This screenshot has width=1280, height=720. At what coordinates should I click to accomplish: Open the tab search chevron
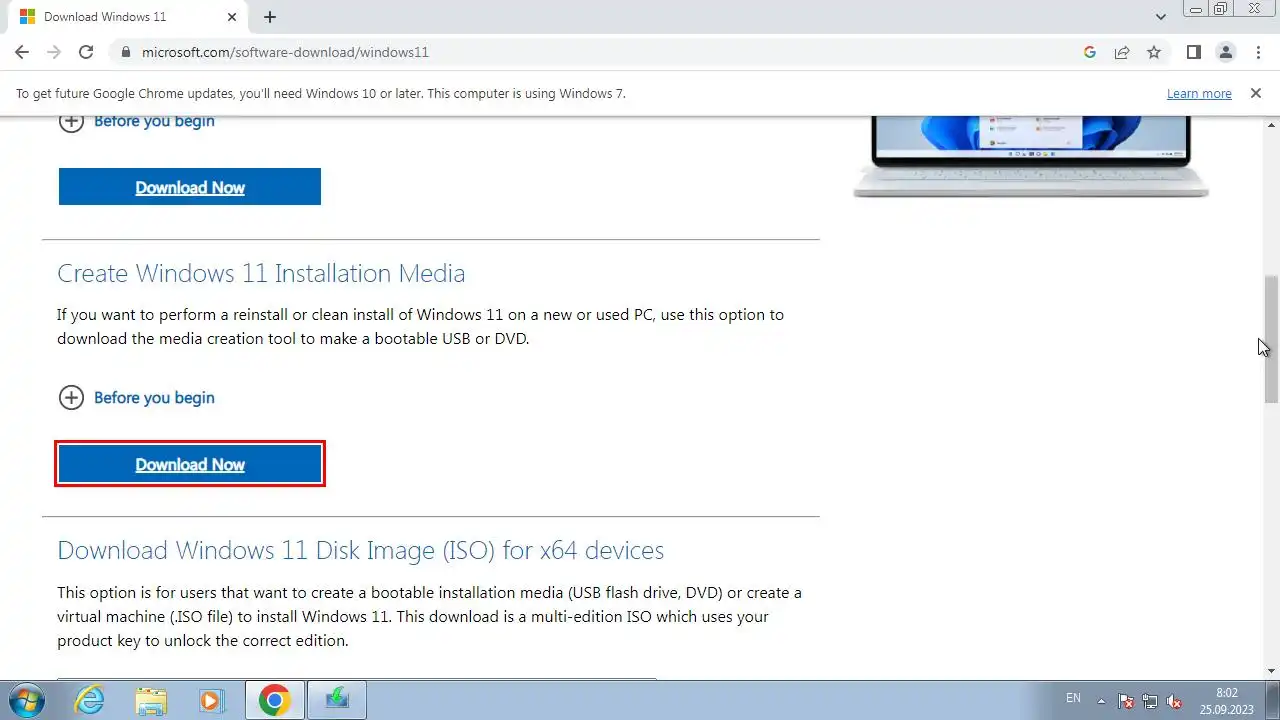point(1161,17)
